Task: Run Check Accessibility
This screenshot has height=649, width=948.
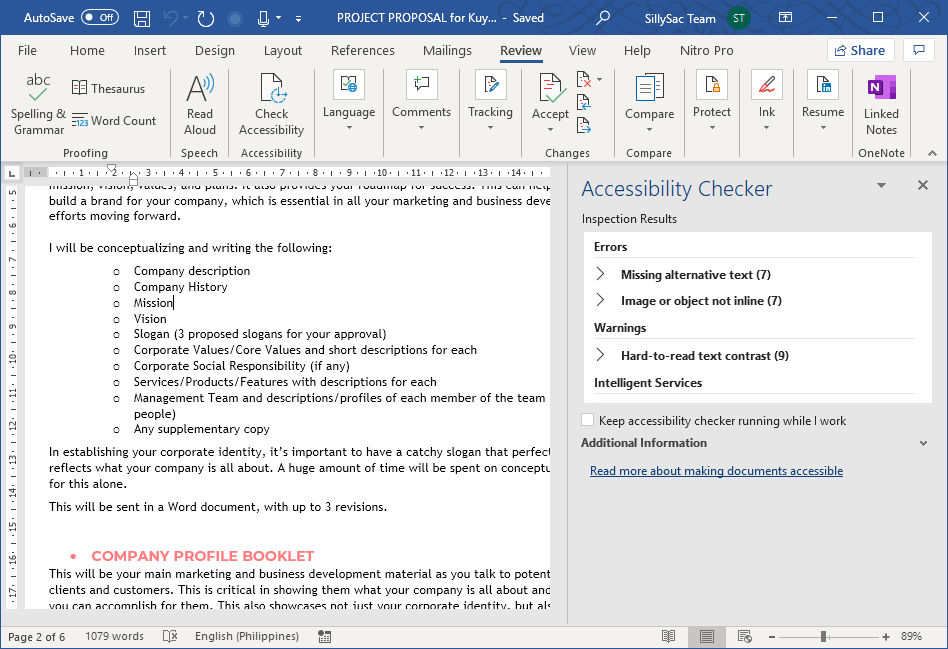Action: coord(271,104)
